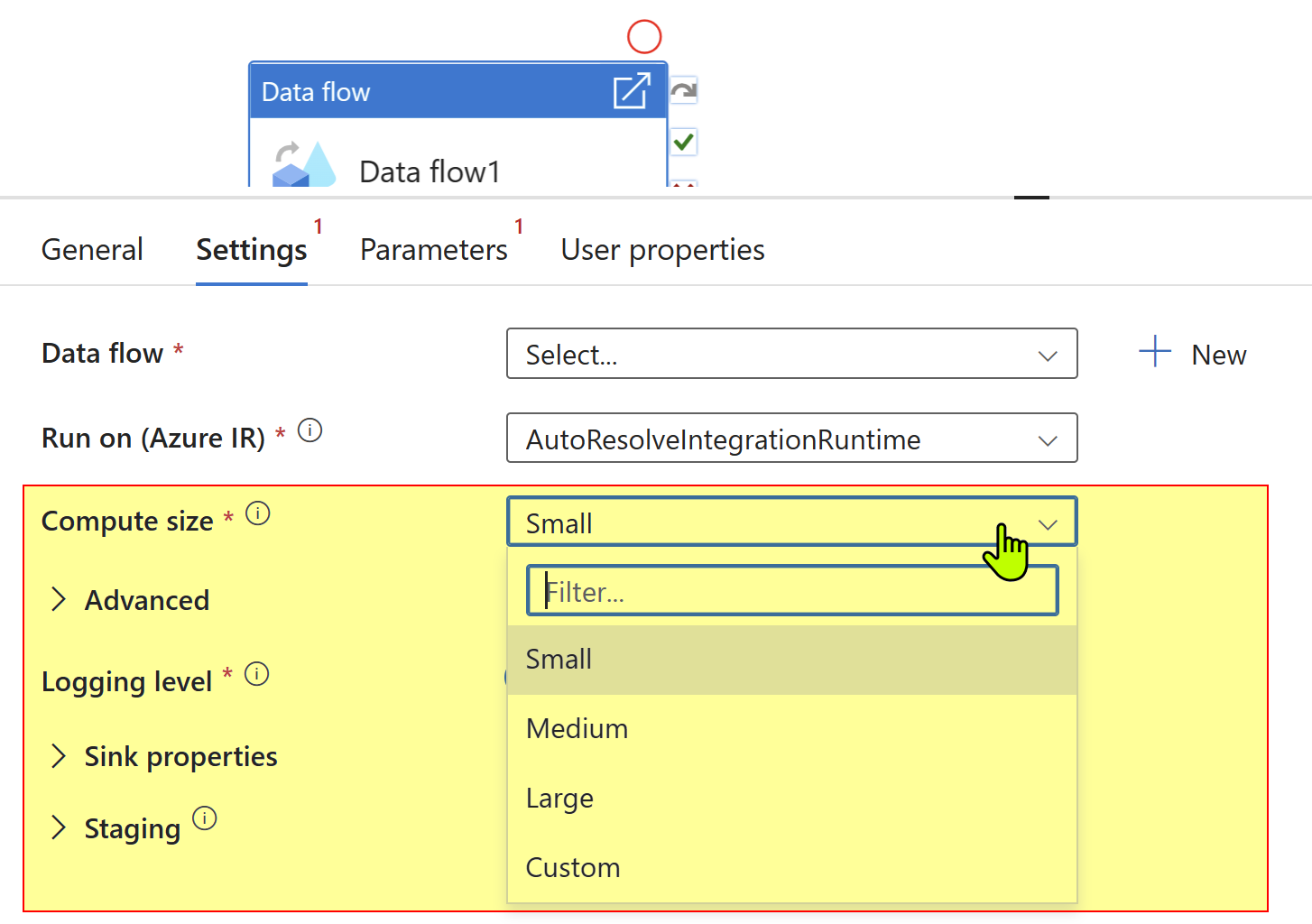The image size is (1312, 924).
Task: Click the green checkmark status icon
Action: (683, 142)
